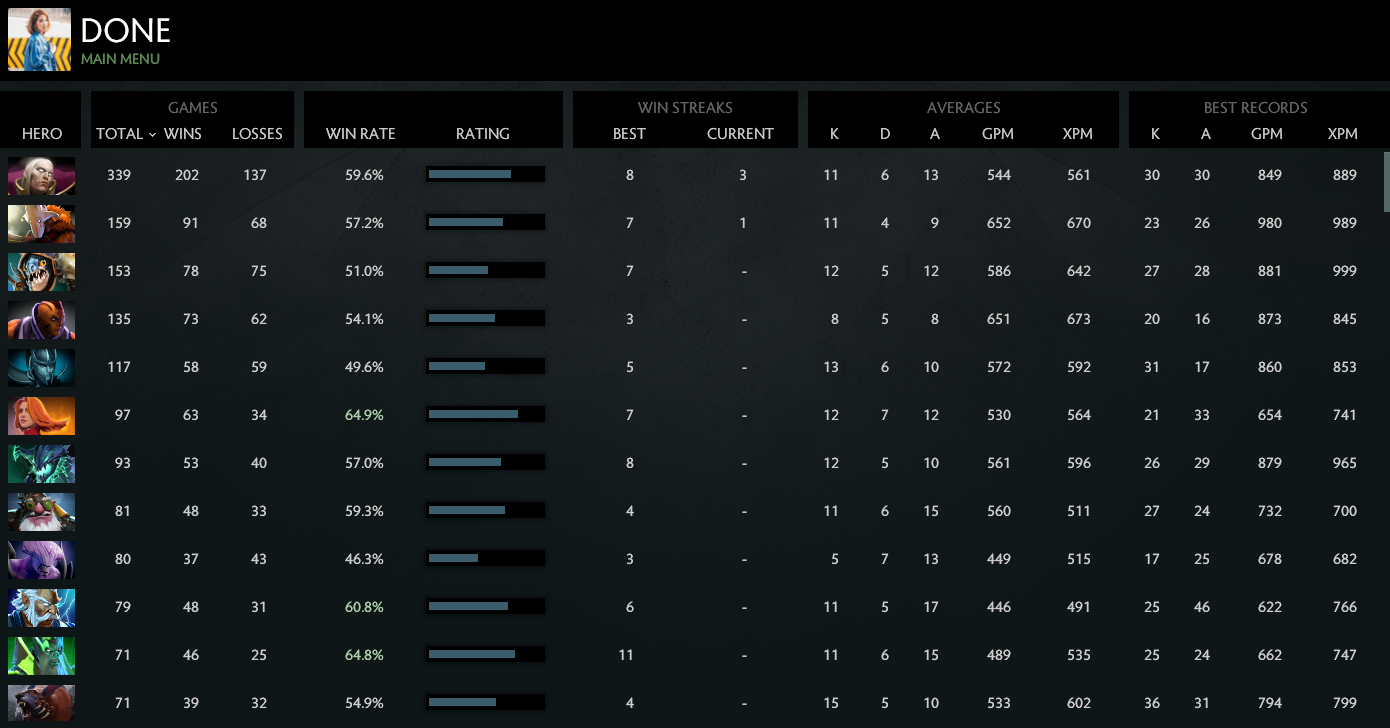
Task: Open the portrait of the hero with 93 games
Action: (41, 463)
